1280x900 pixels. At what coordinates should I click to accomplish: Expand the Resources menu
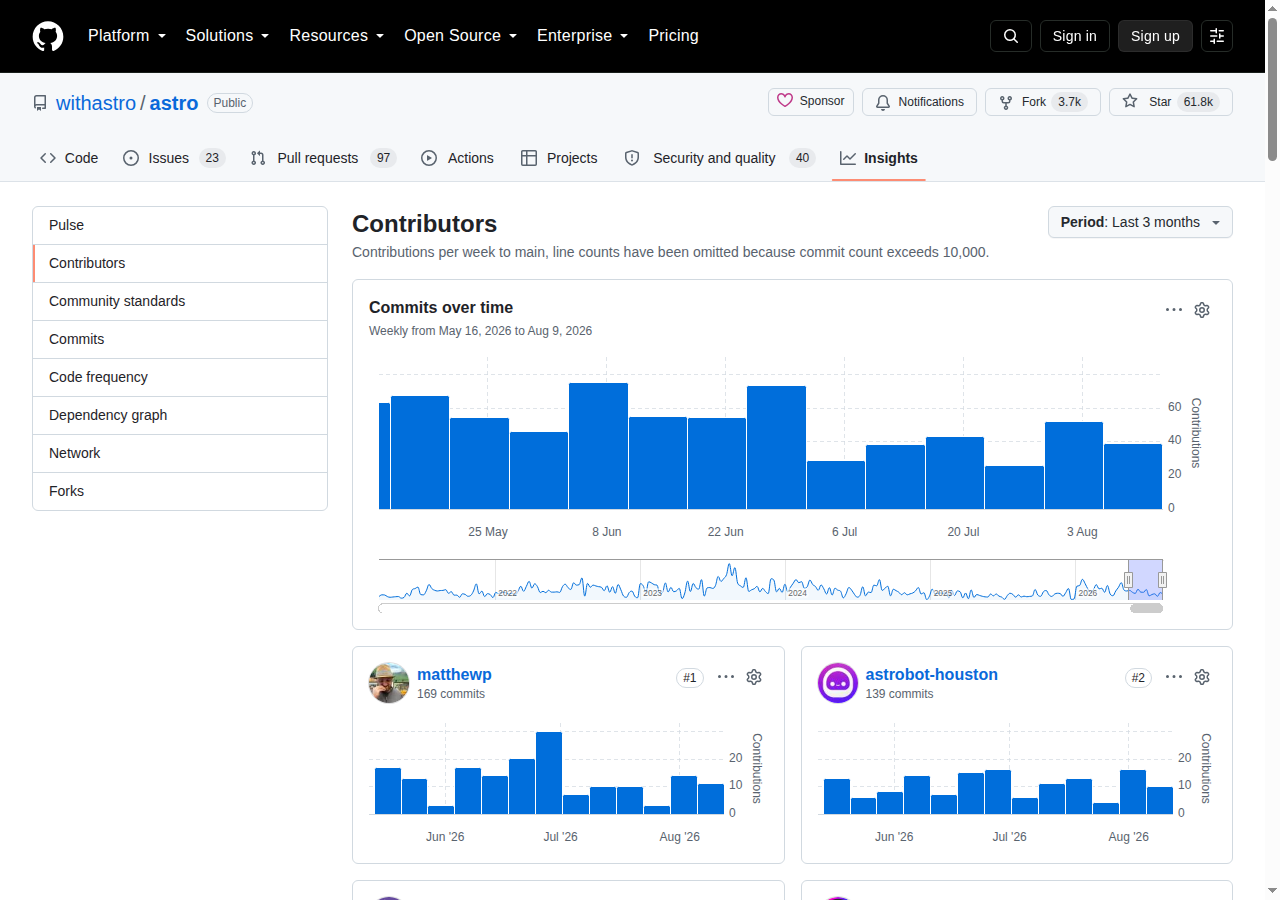tap(337, 36)
